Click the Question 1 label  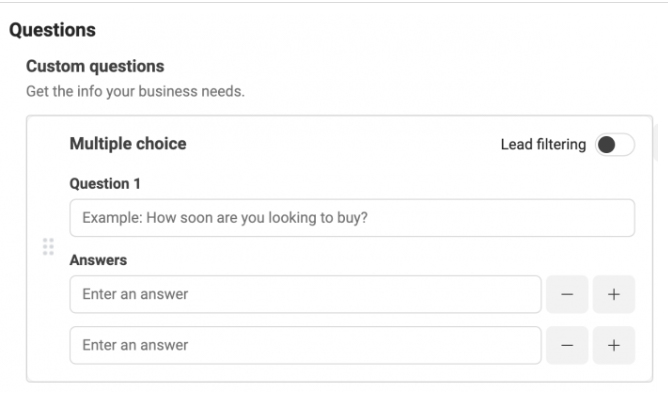pyautogui.click(x=105, y=184)
